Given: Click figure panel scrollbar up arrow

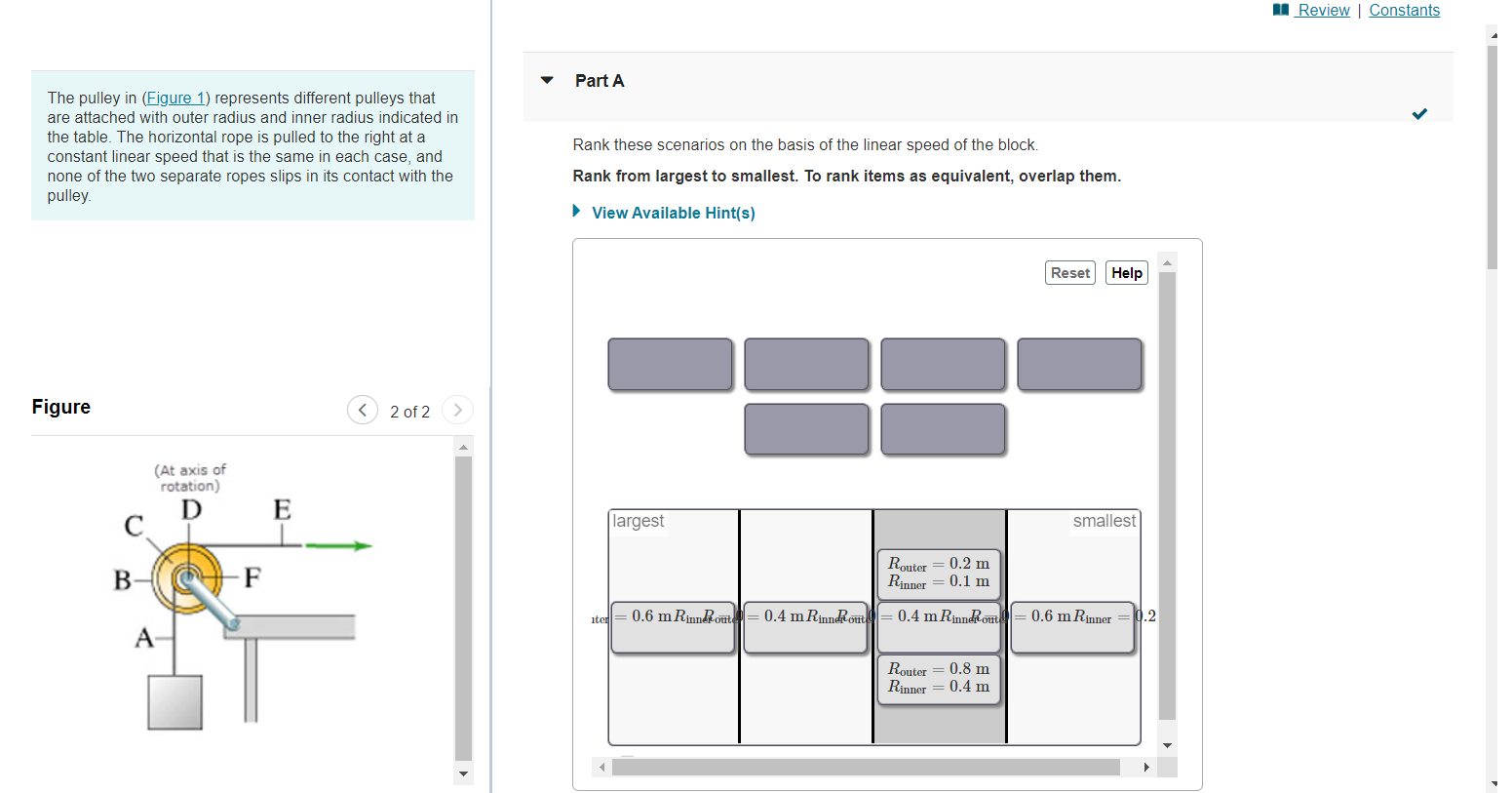Looking at the screenshot, I should [464, 447].
